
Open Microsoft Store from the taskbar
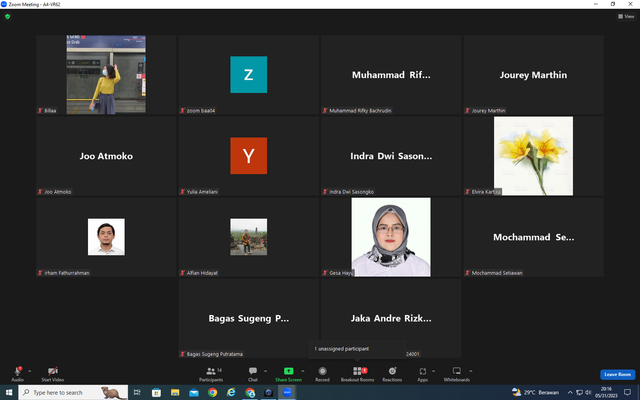pos(156,392)
